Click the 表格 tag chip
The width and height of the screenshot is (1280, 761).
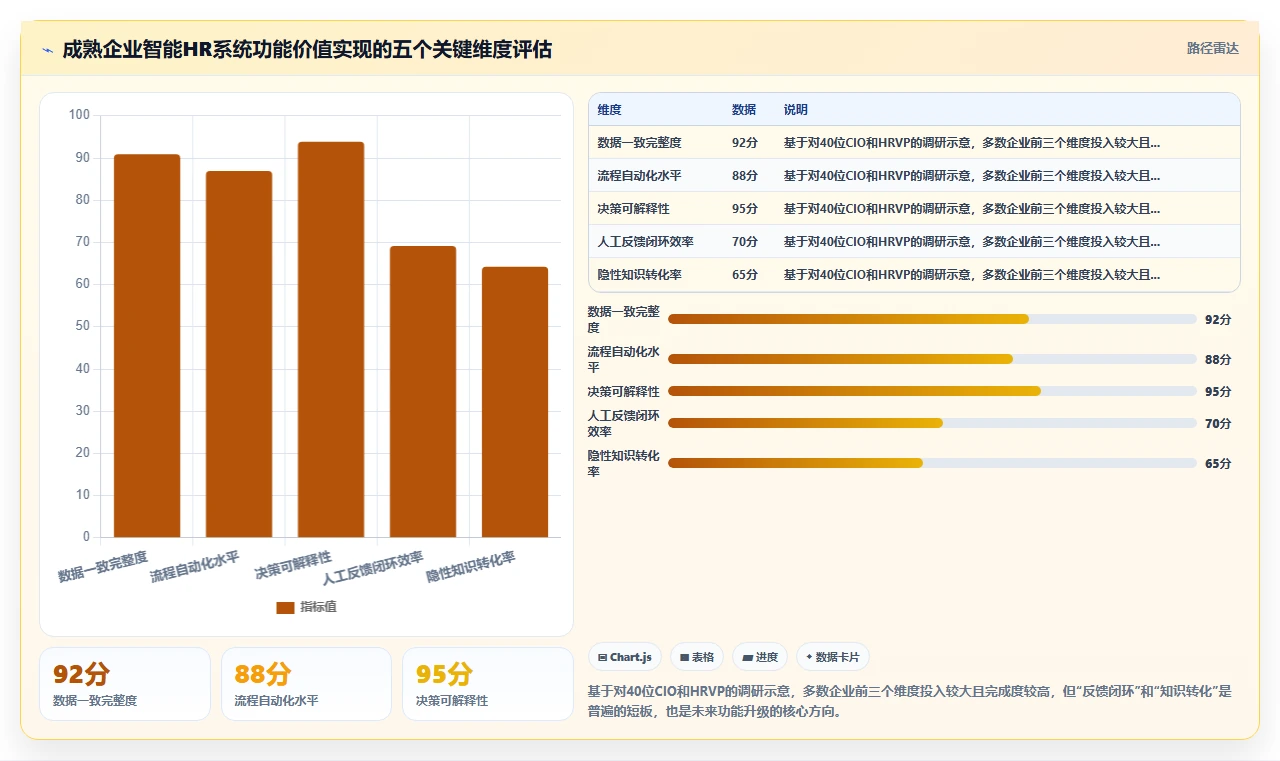click(697, 657)
